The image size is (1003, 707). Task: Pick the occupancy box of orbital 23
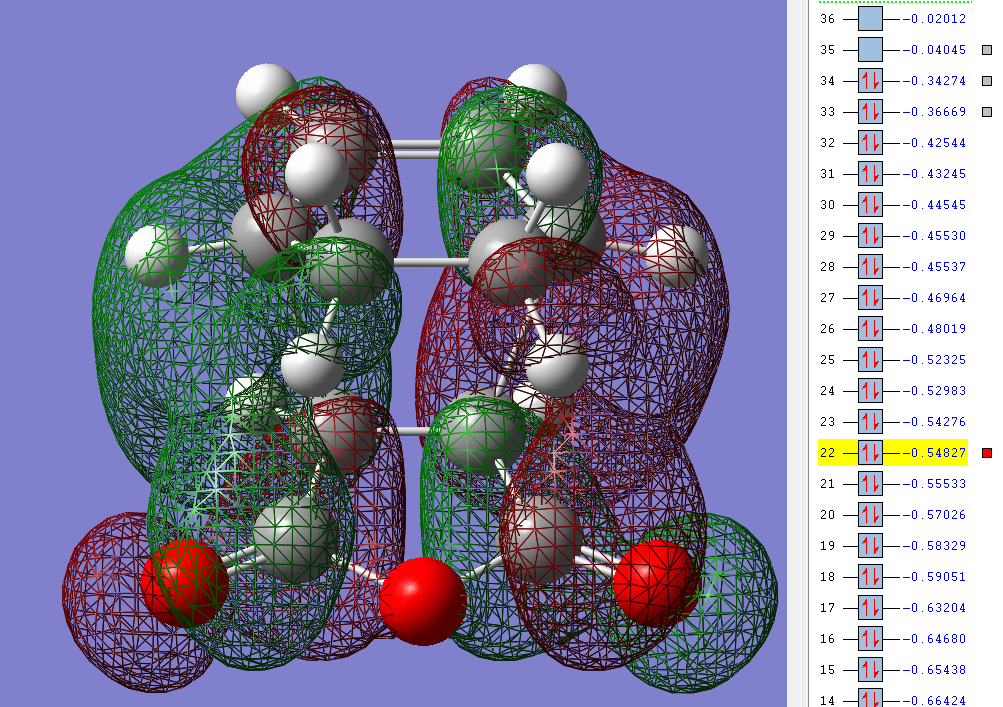pos(870,422)
